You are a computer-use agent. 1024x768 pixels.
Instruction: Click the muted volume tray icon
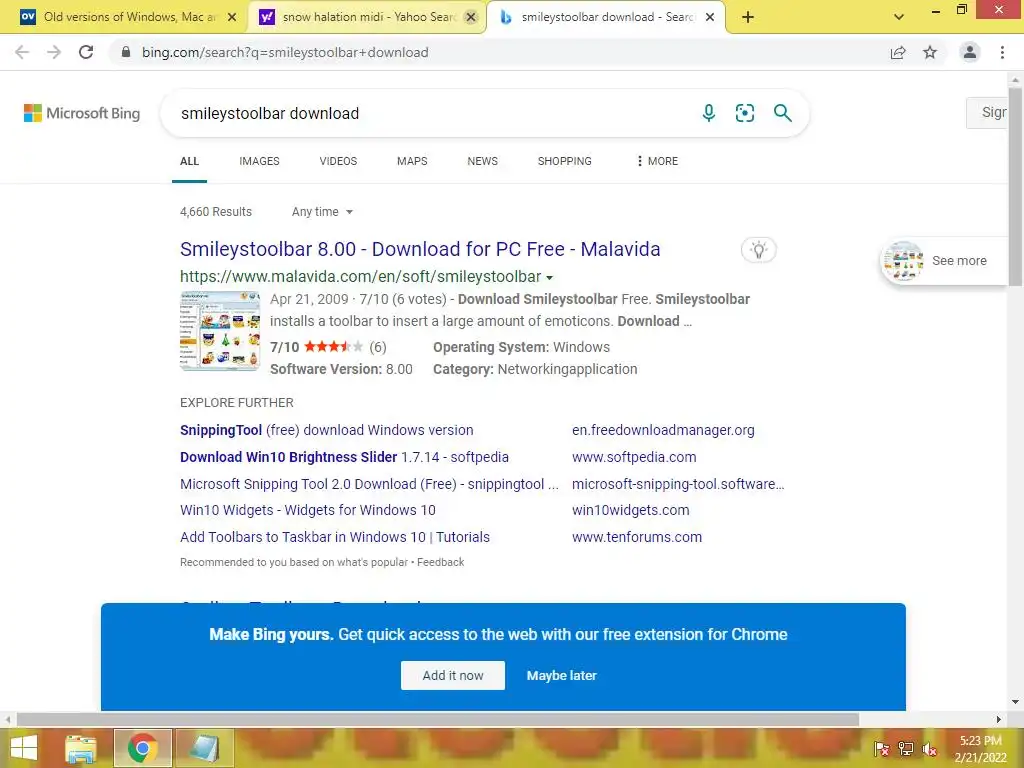pos(930,748)
